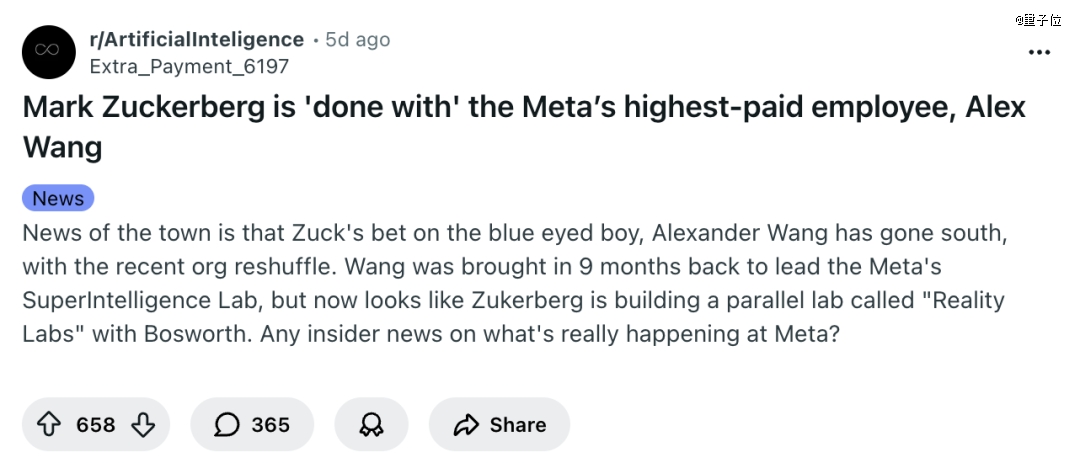Filter by the News flair tag
This screenshot has height=463, width=1080.
click(58, 198)
